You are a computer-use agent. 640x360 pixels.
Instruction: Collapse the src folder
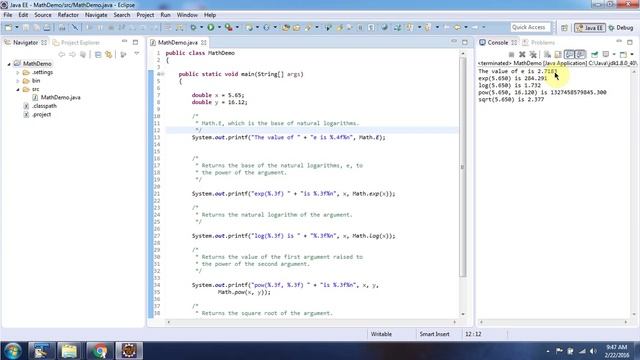[18, 89]
